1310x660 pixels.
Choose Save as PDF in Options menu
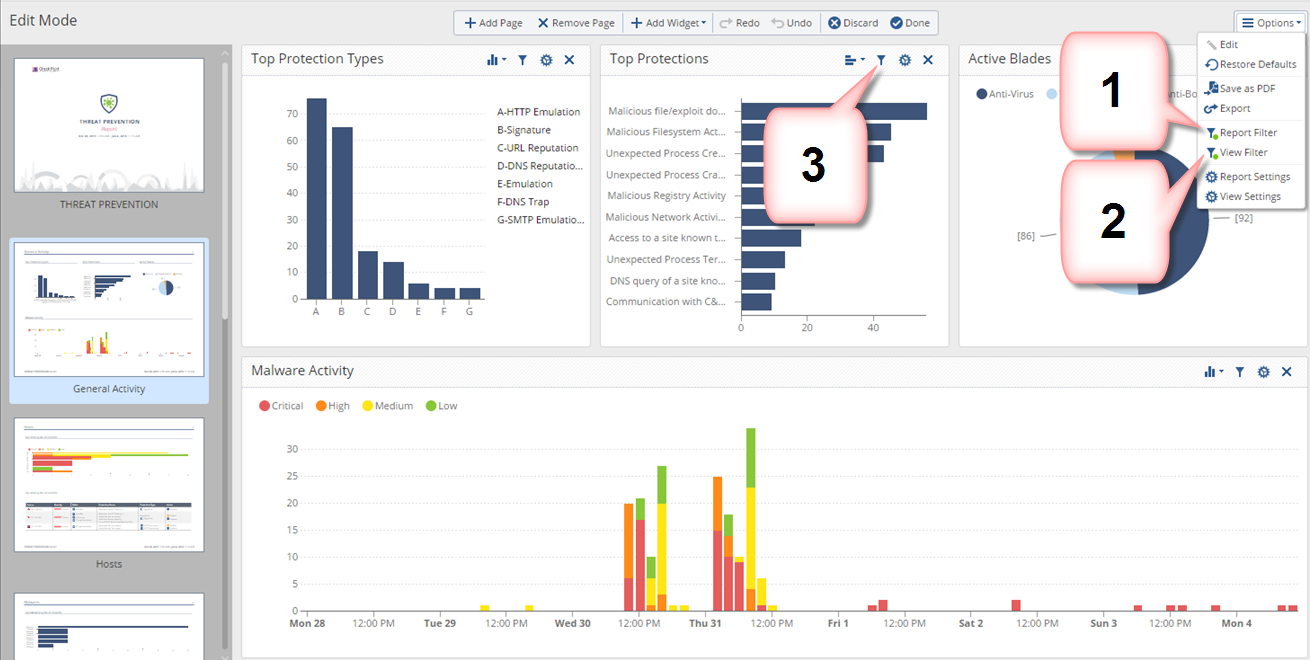click(x=1246, y=89)
